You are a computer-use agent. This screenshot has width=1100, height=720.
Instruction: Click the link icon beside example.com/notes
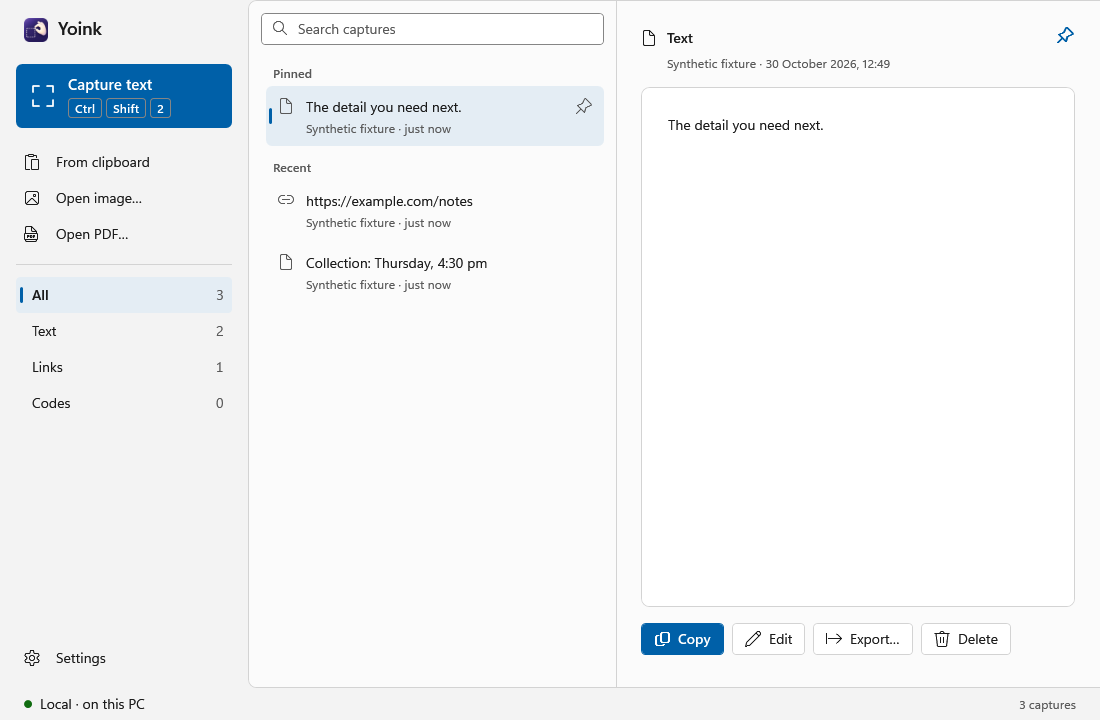[286, 200]
